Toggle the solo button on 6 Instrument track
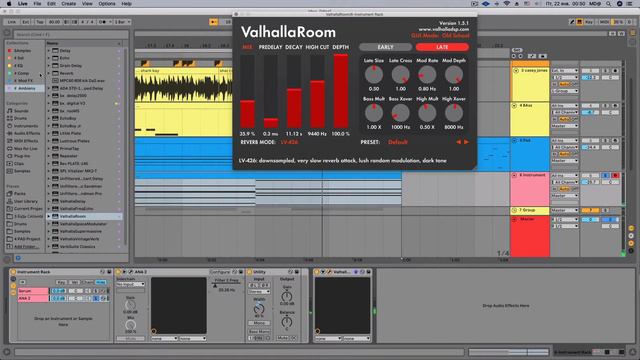This screenshot has width=640, height=360. coord(606,176)
